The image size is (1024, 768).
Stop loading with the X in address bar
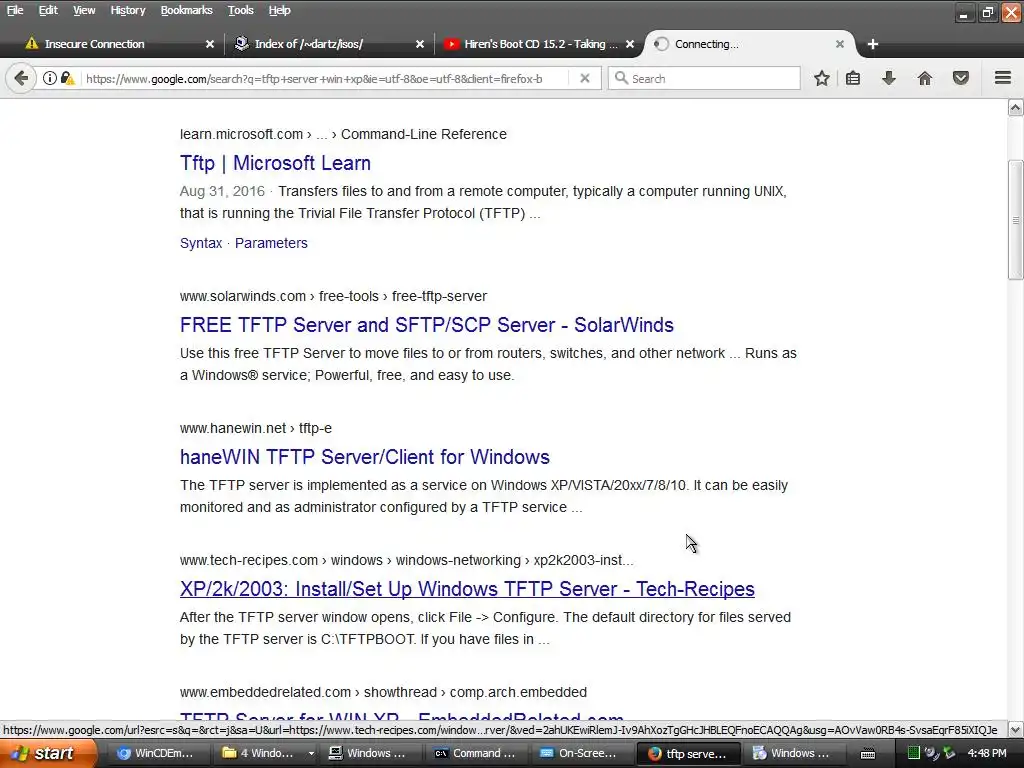(584, 78)
